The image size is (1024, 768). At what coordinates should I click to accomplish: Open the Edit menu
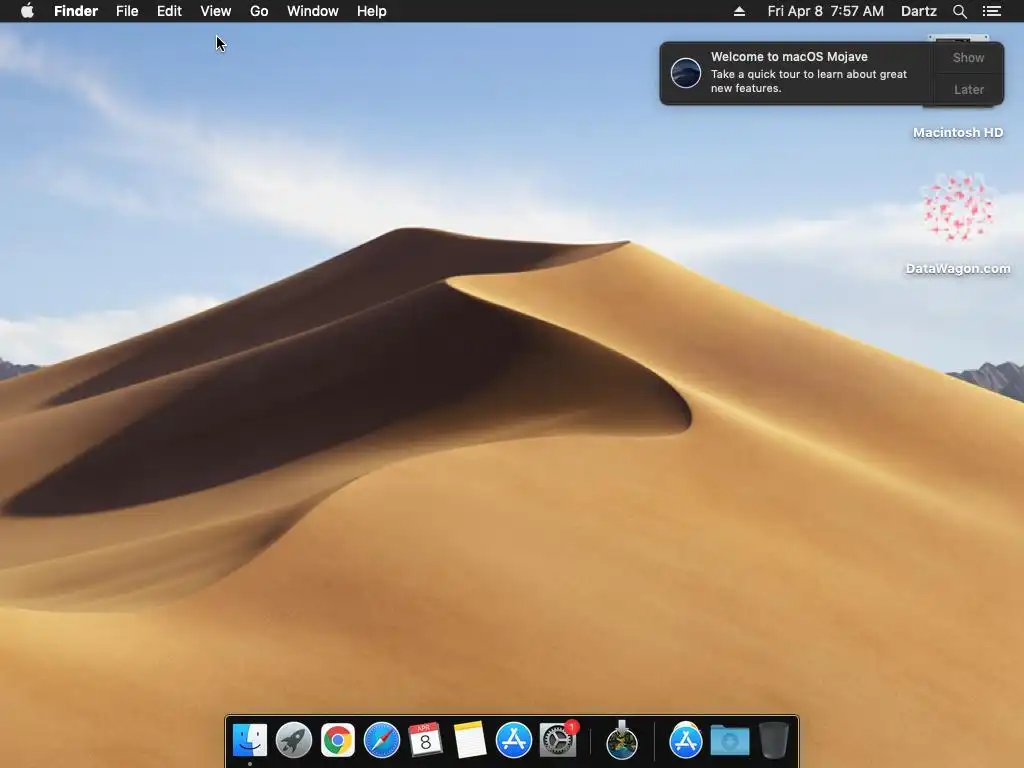click(169, 11)
